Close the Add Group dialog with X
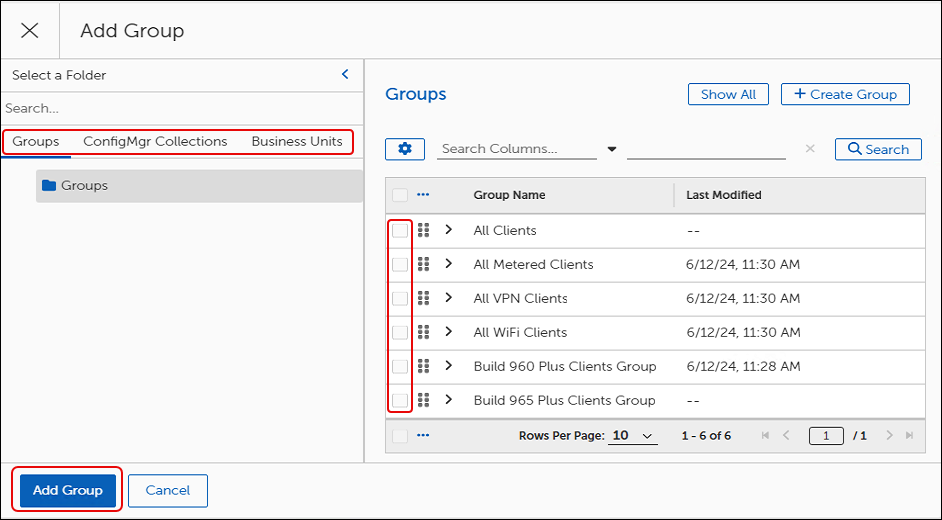This screenshot has width=942, height=520. (x=29, y=30)
